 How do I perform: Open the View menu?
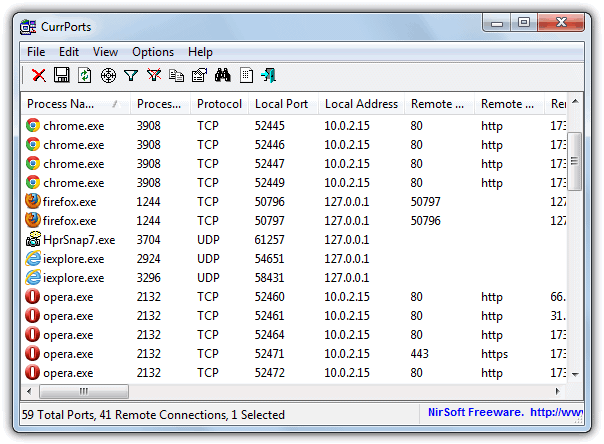point(105,52)
